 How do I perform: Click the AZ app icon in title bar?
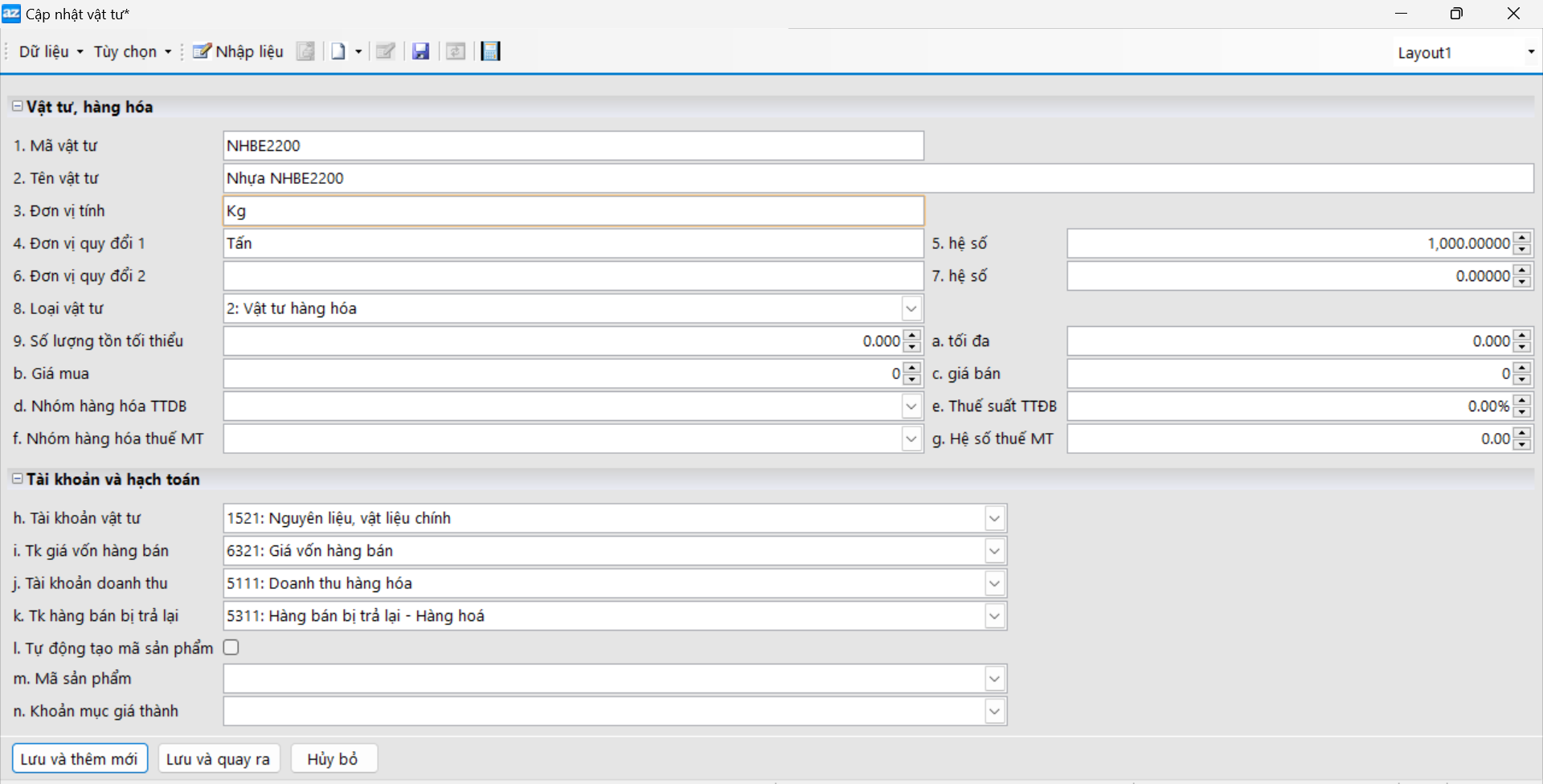11,14
